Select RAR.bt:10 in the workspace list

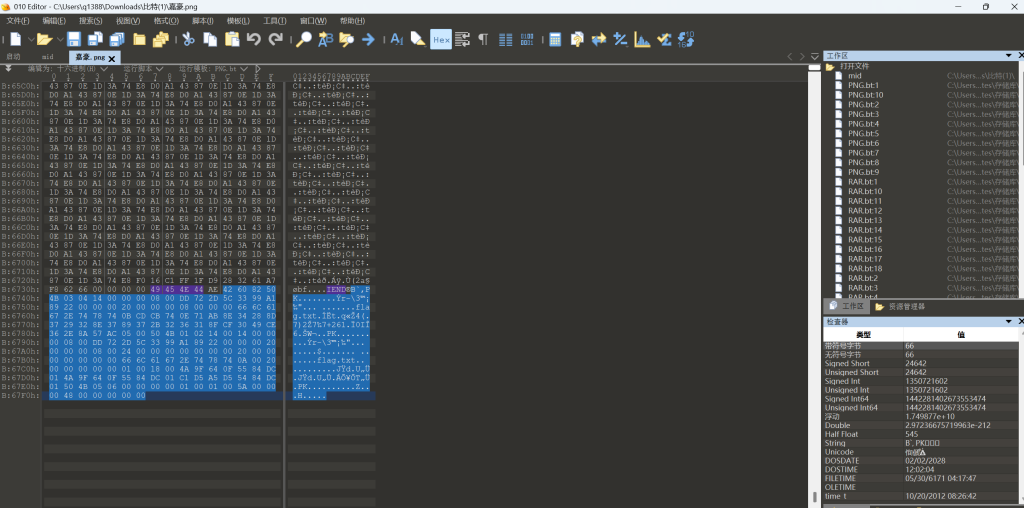(x=865, y=191)
